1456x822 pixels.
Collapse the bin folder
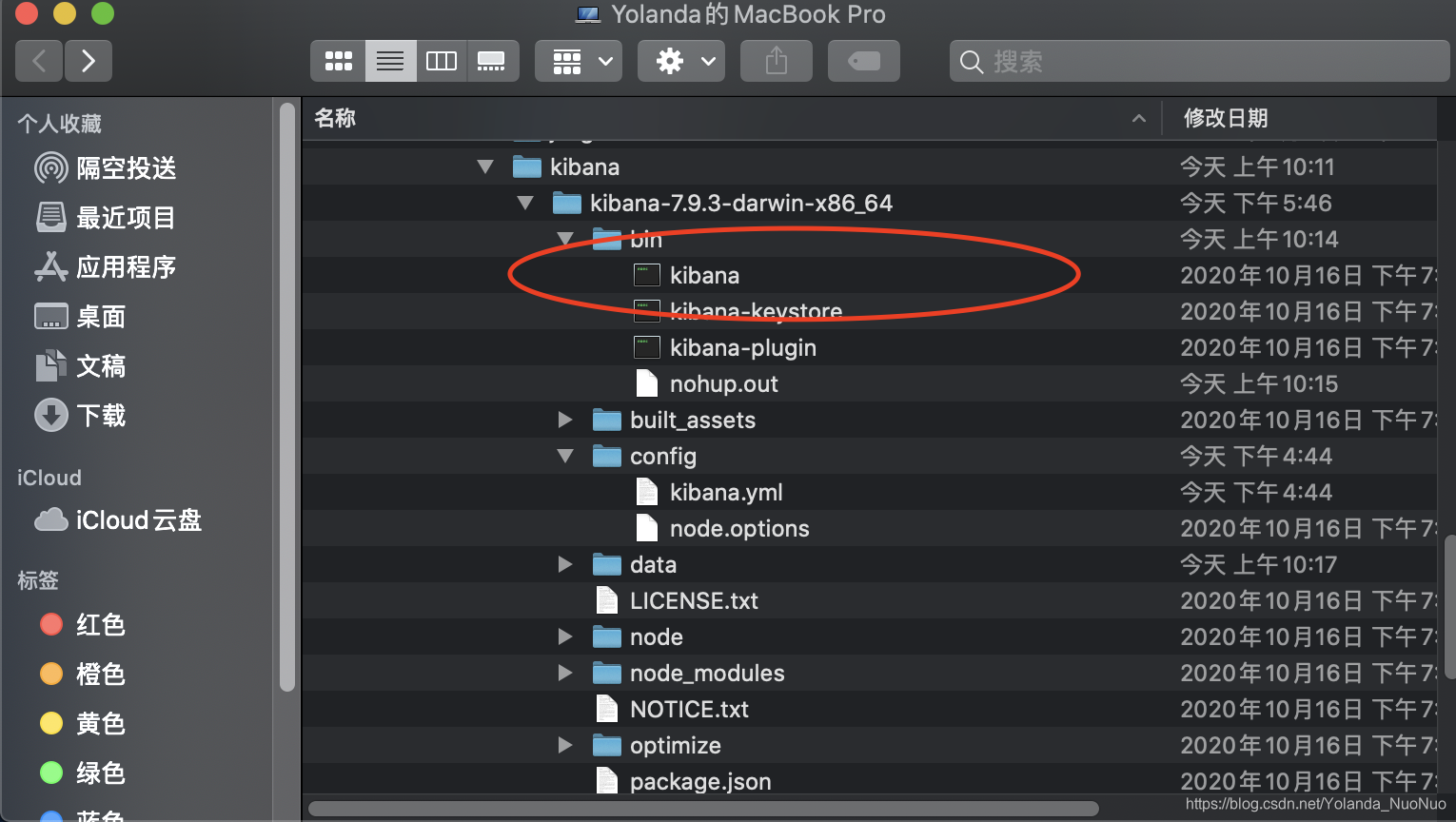(565, 240)
